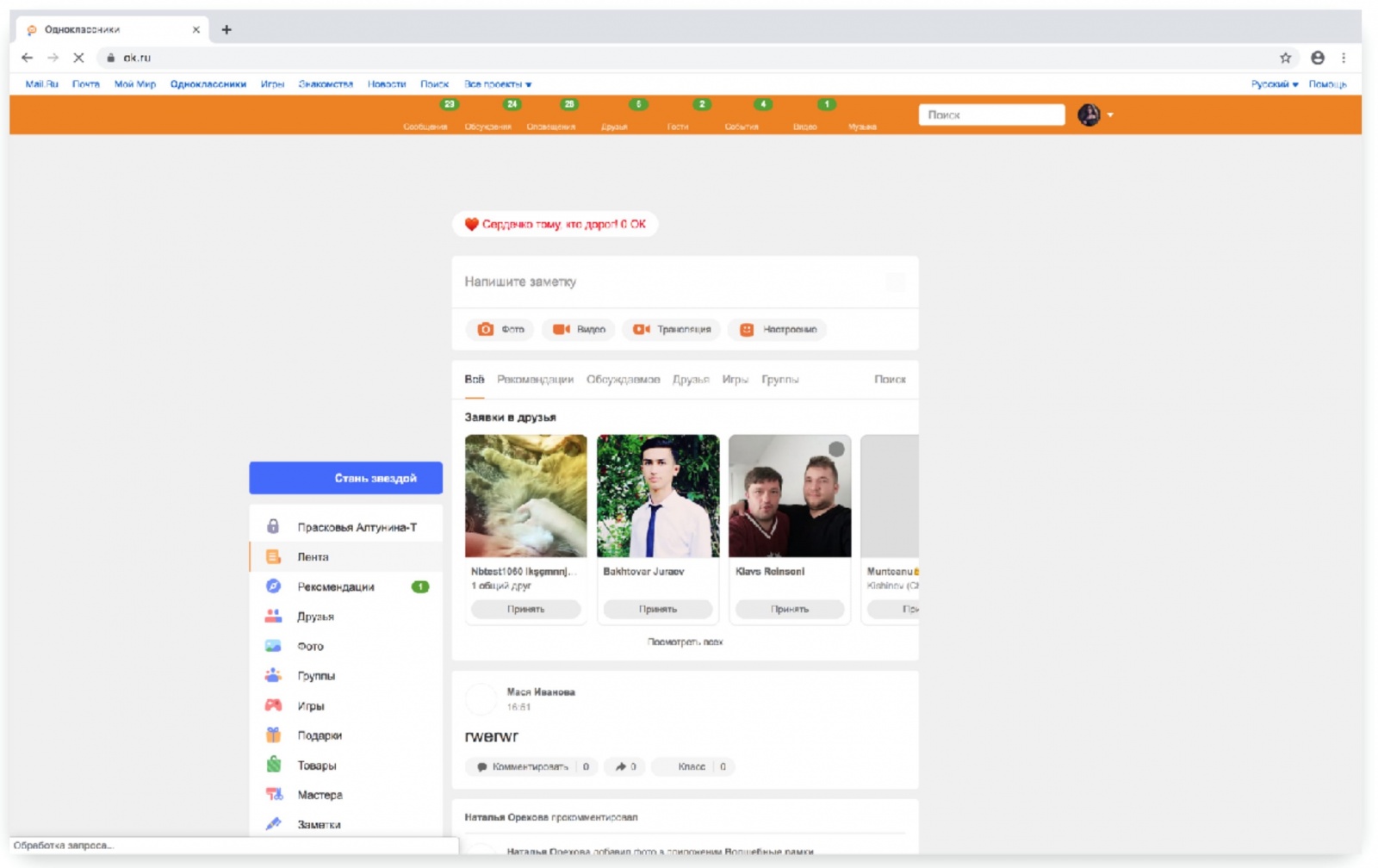Select Подарки in the left sidebar
Screen dimensions: 1378x868
tap(318, 735)
